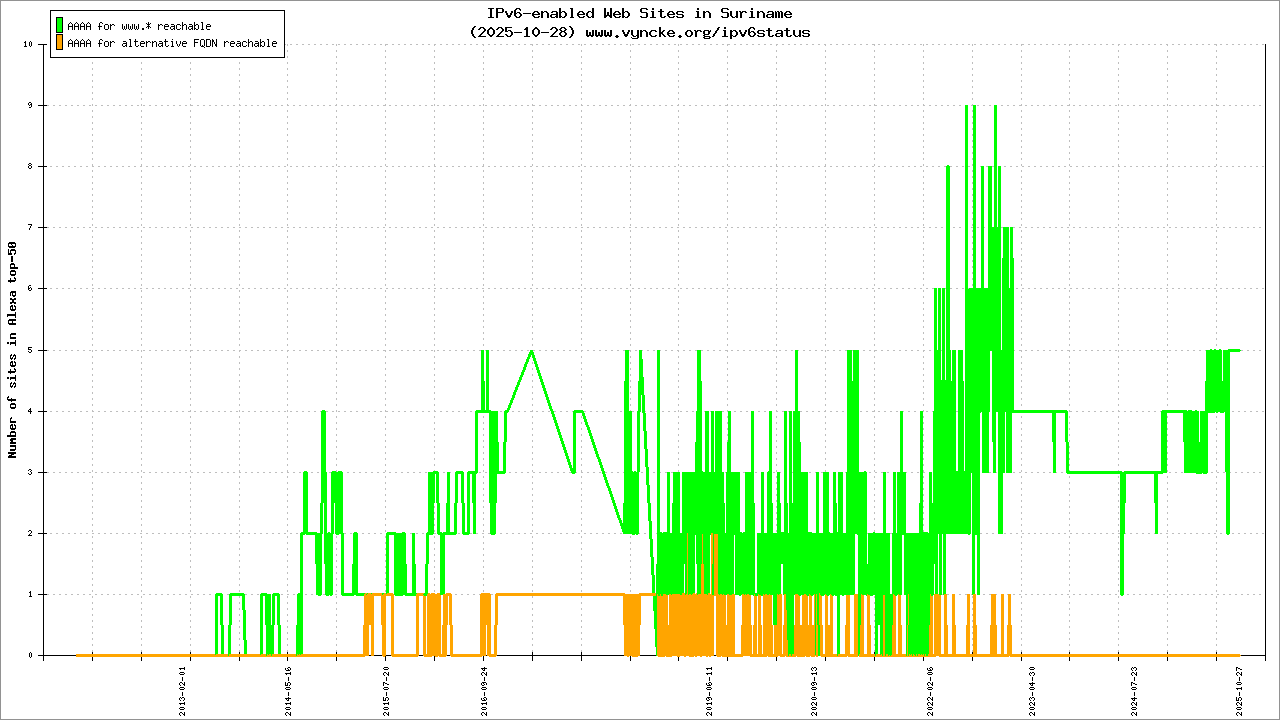Click the chart title 'IPv6-enabled Web Sites in Suriname'

coord(639,14)
